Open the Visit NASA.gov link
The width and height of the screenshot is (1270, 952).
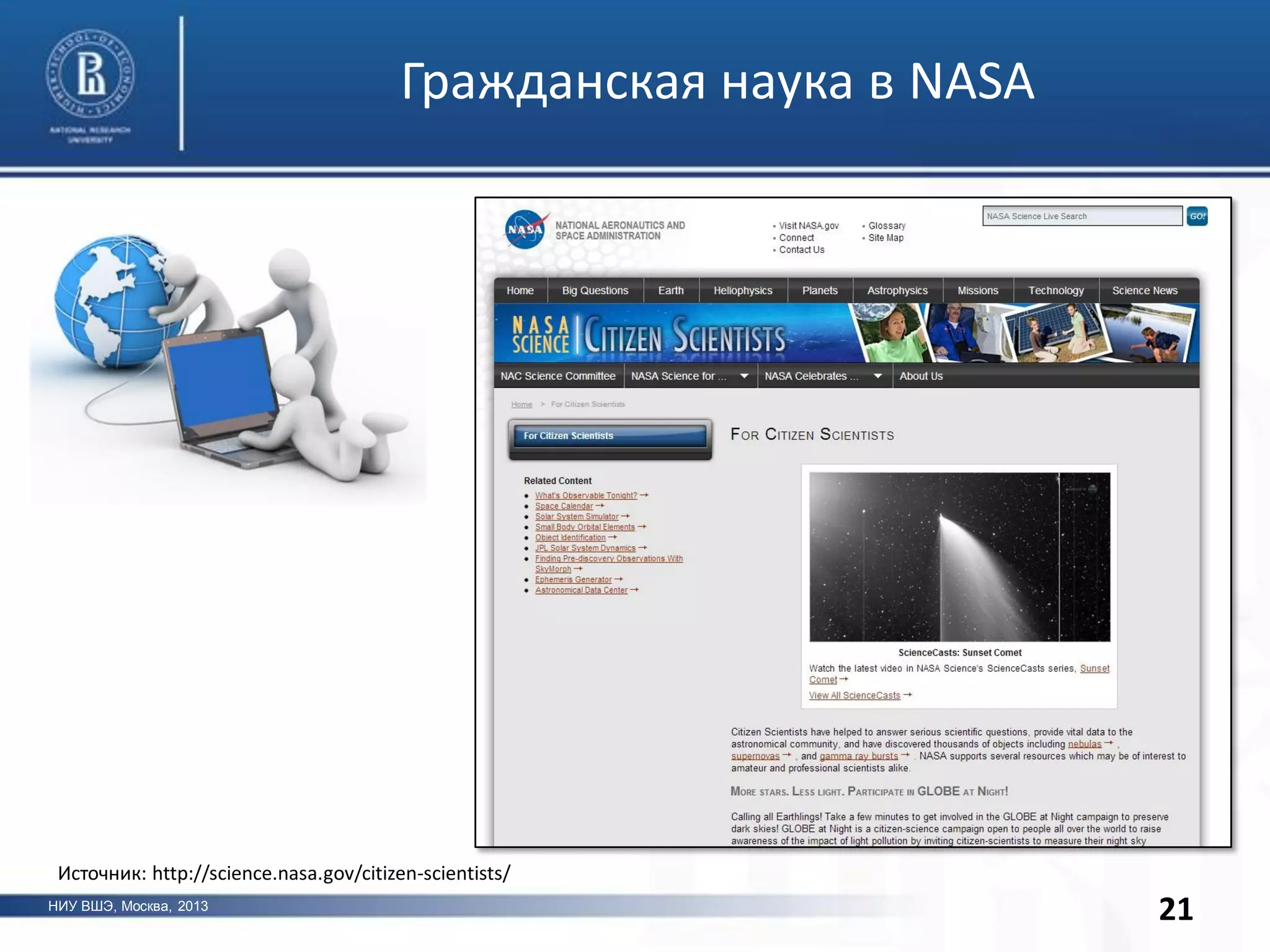809,226
